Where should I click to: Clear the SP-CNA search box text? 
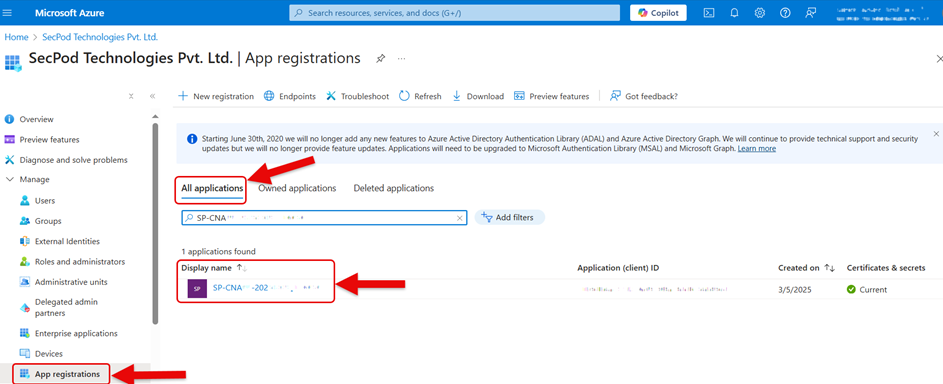pos(460,218)
